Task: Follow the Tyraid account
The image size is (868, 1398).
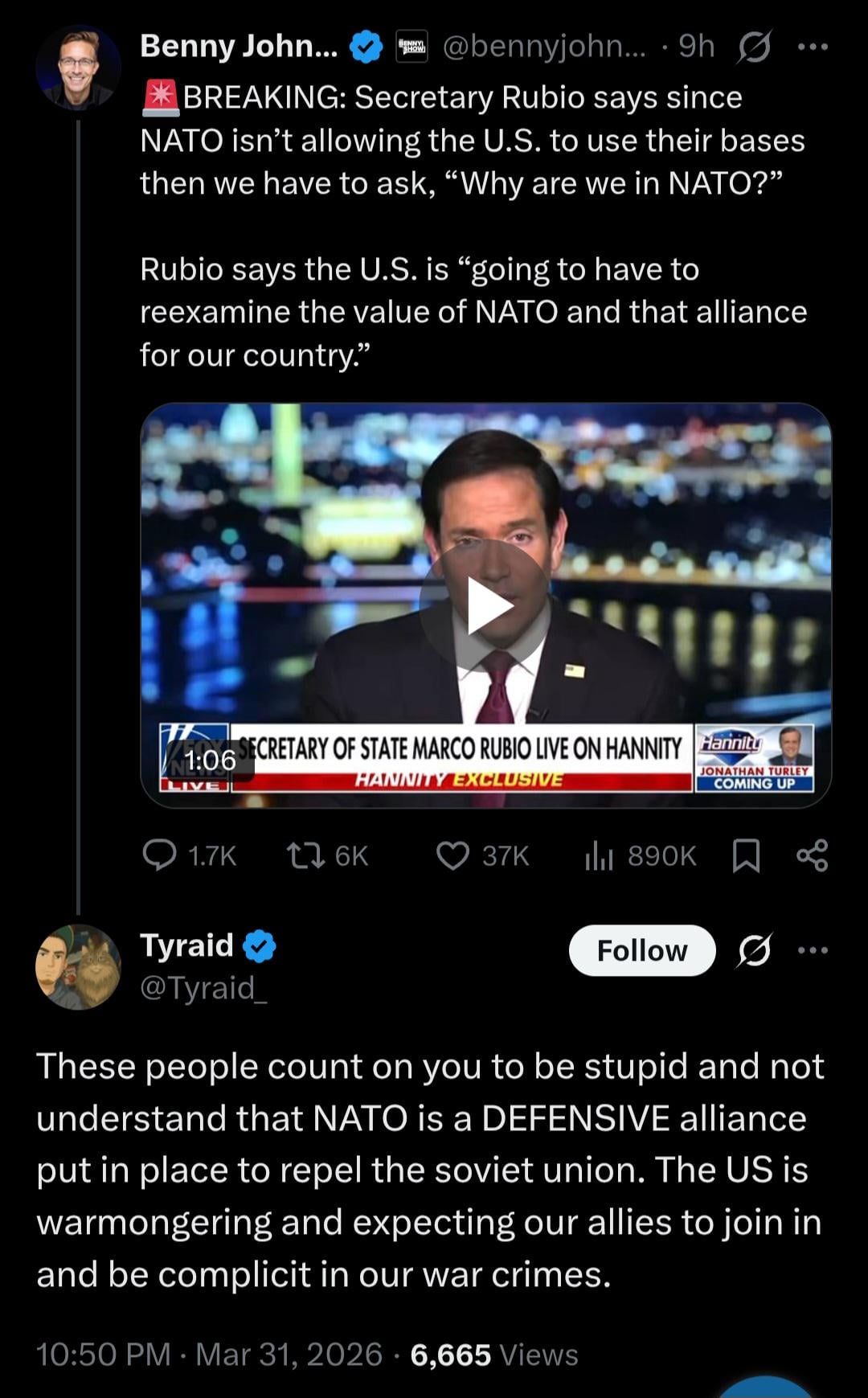Action: click(641, 950)
